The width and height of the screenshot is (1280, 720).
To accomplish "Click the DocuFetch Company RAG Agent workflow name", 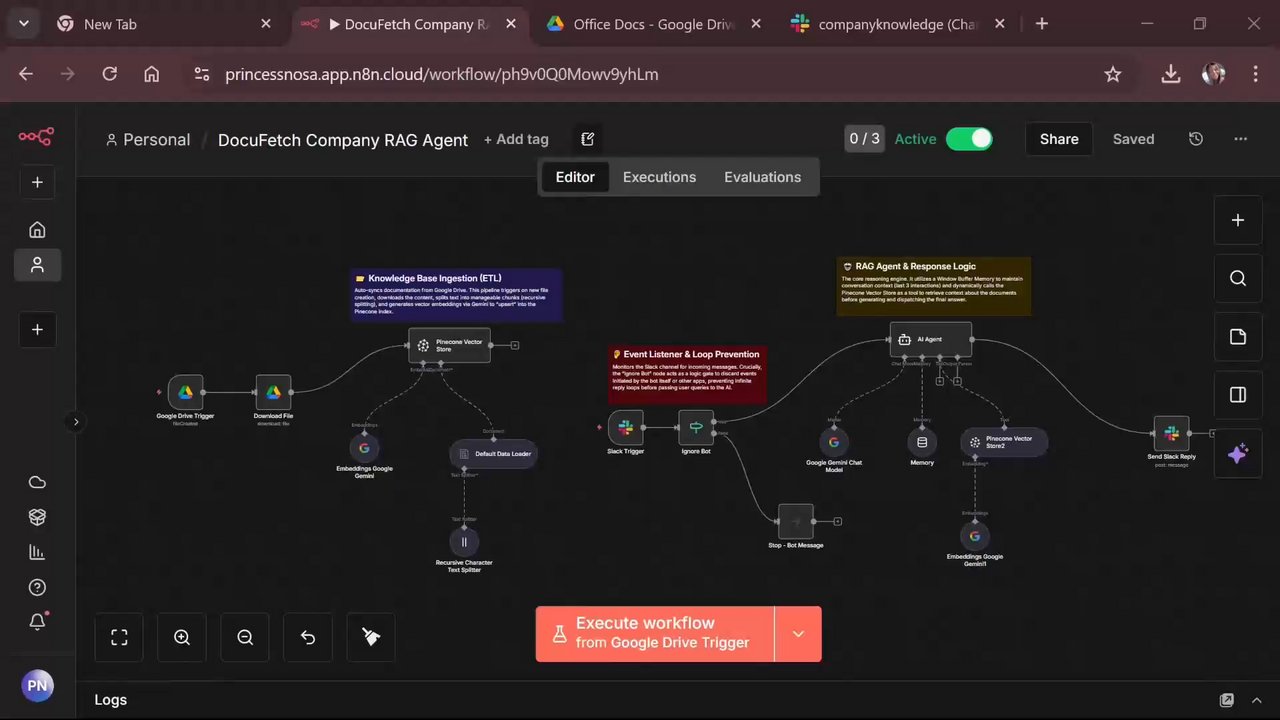I will (x=343, y=140).
